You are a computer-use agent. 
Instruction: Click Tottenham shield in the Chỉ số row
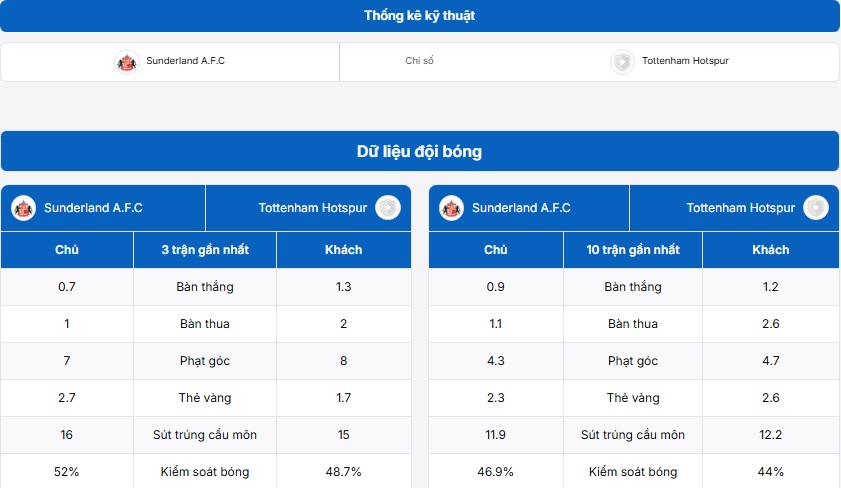(x=623, y=62)
